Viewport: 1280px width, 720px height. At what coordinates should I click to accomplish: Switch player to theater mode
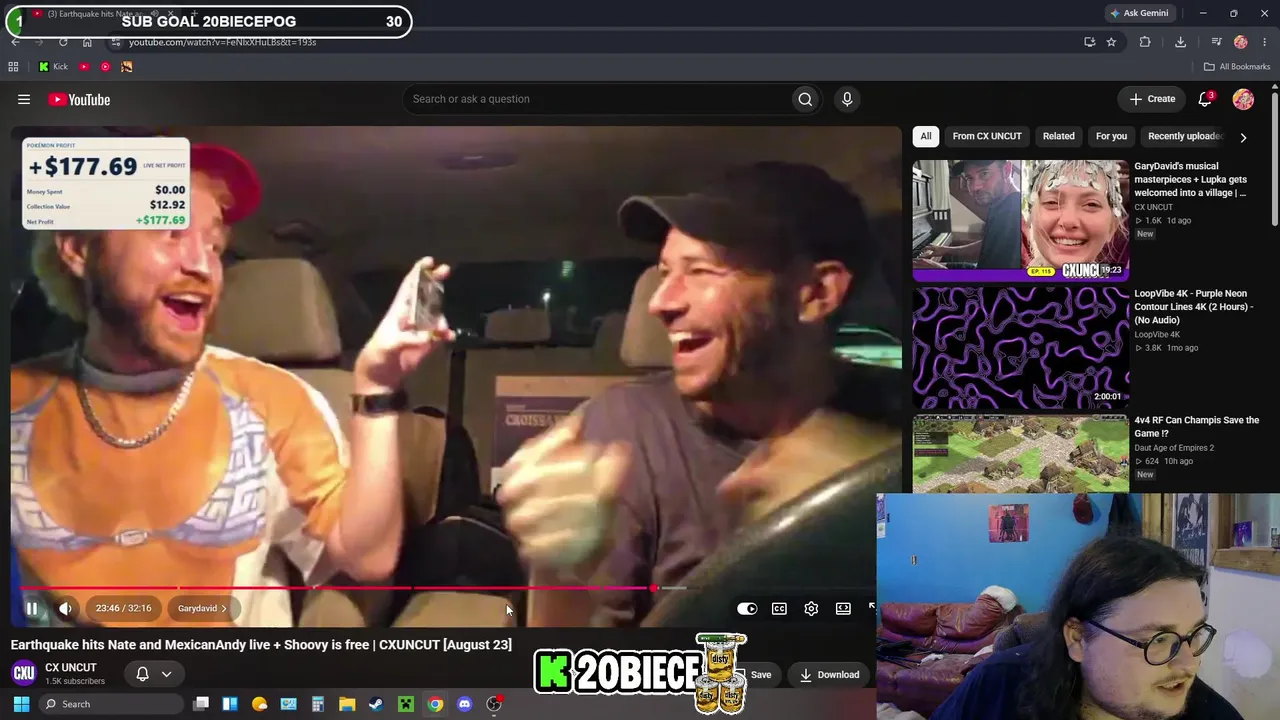843,608
